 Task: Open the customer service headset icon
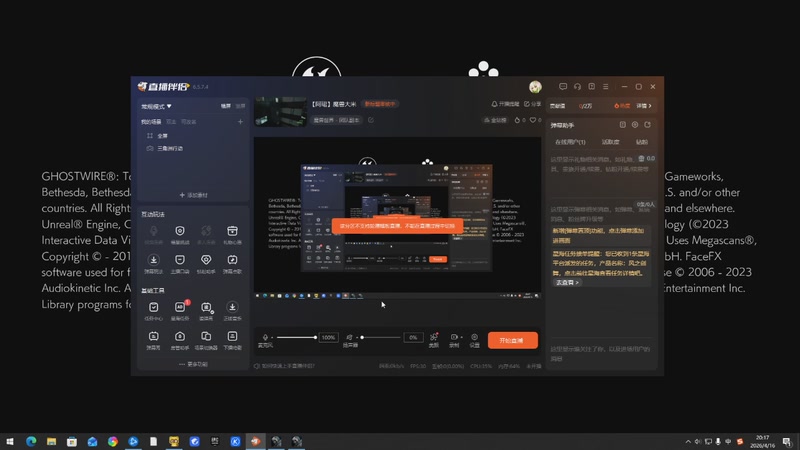pyautogui.click(x=577, y=87)
